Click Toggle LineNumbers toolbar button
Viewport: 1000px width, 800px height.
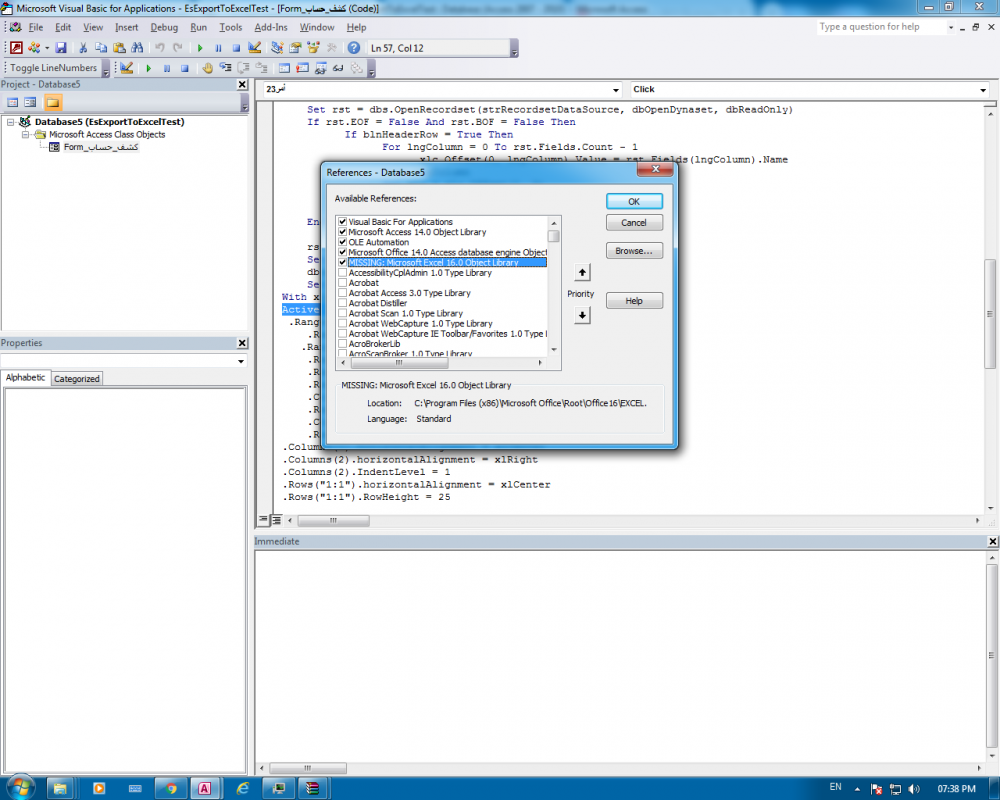coord(54,68)
